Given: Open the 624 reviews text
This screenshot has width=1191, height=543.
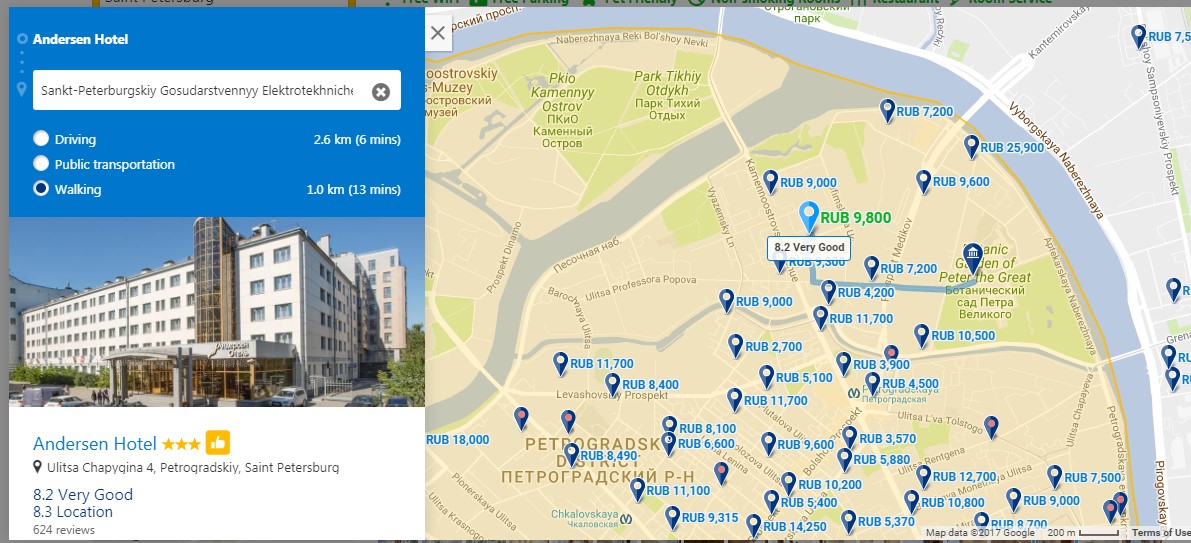Looking at the screenshot, I should [x=64, y=529].
